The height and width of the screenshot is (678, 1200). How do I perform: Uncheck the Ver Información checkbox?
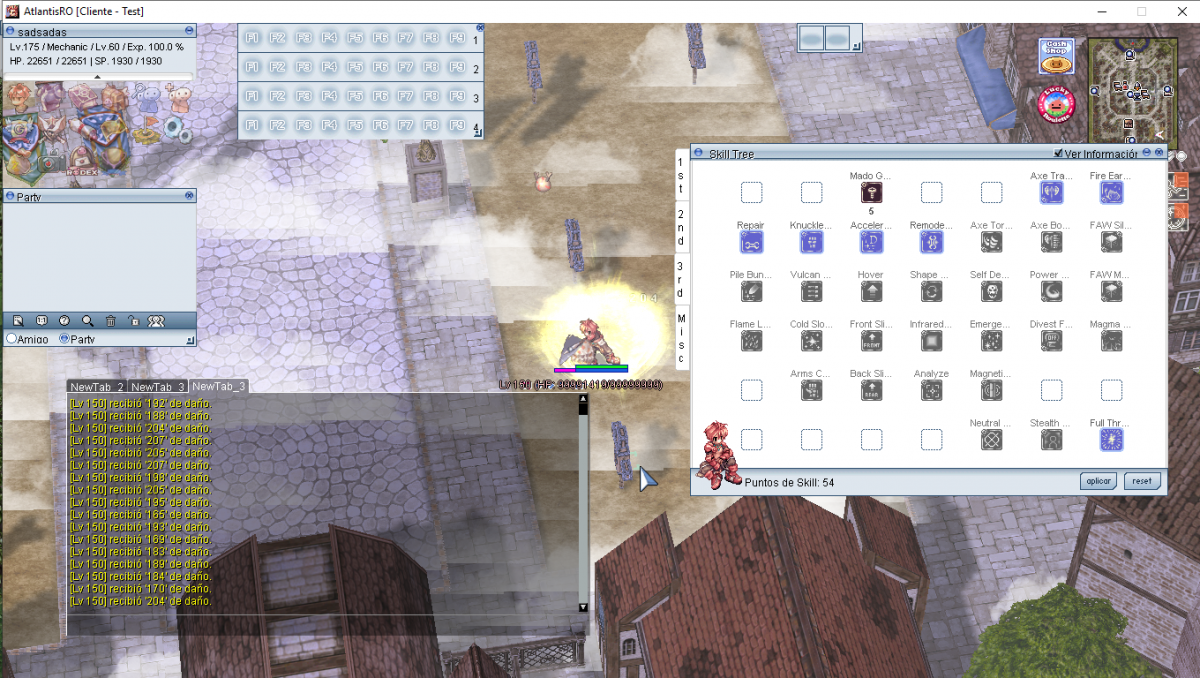[x=1060, y=153]
